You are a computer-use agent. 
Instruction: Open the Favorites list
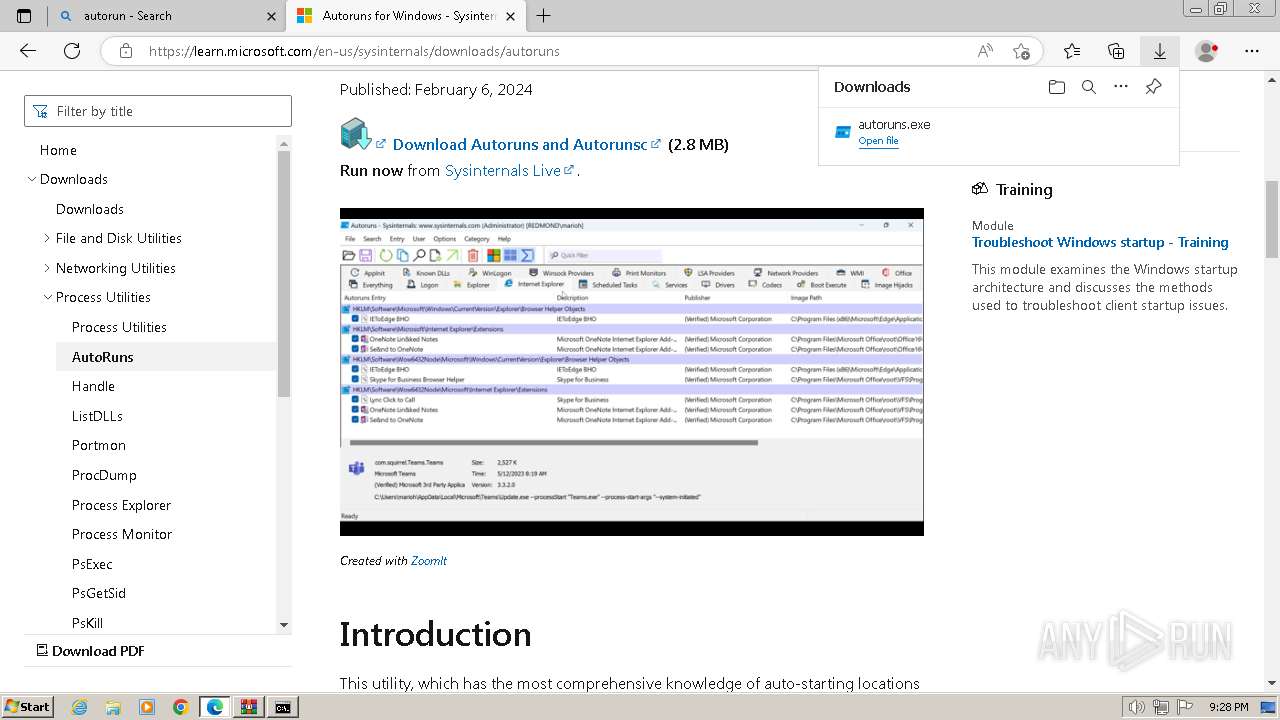1072,51
